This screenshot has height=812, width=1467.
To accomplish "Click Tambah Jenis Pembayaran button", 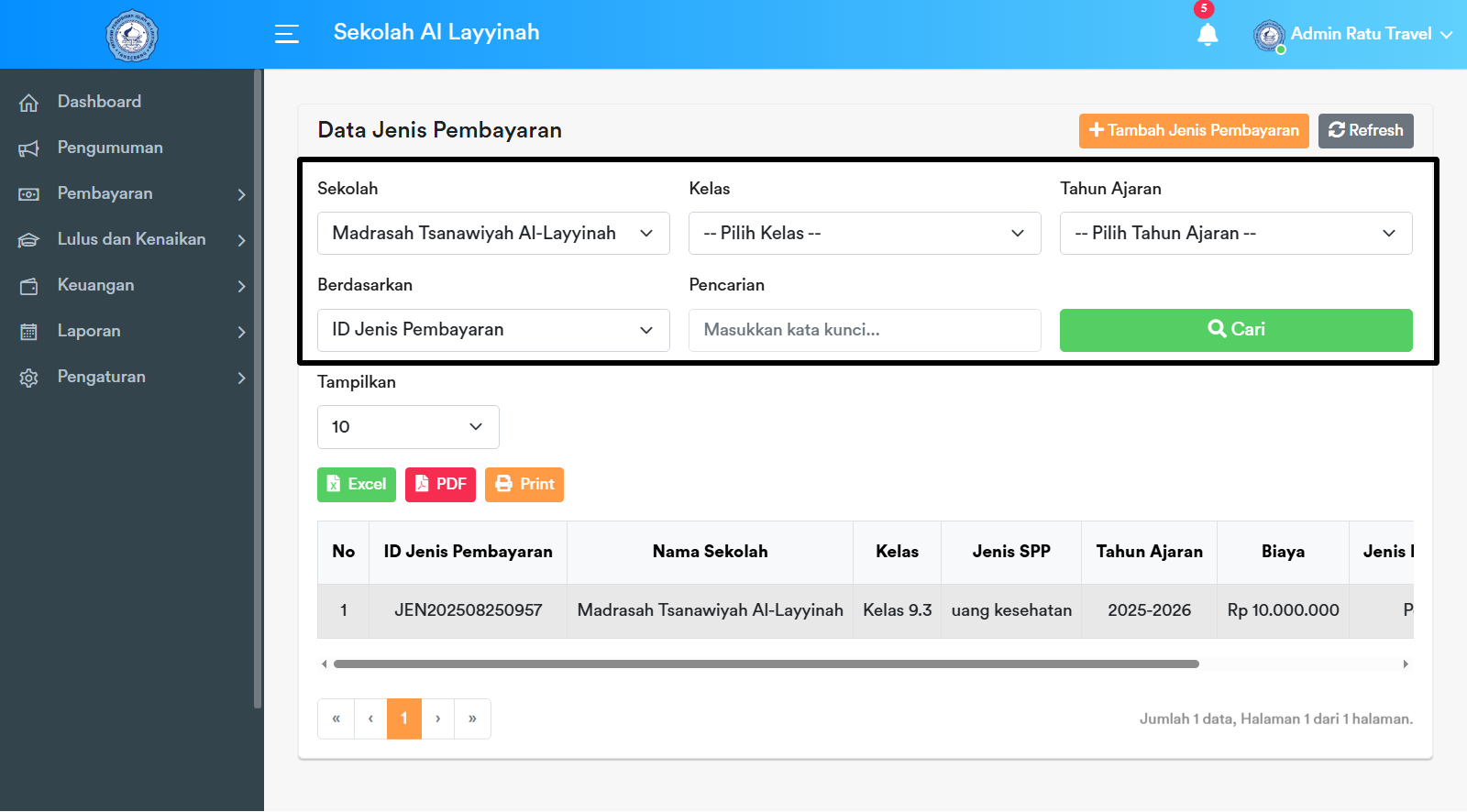I will click(1193, 130).
